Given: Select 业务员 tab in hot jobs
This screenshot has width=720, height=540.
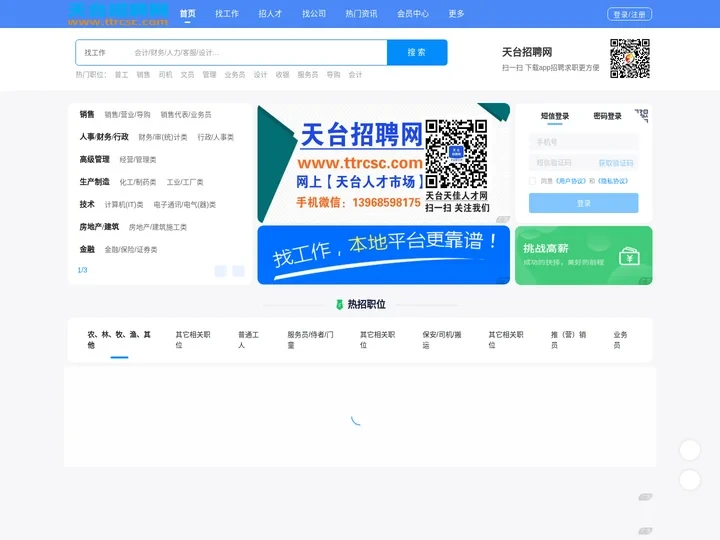Looking at the screenshot, I should (620, 340).
